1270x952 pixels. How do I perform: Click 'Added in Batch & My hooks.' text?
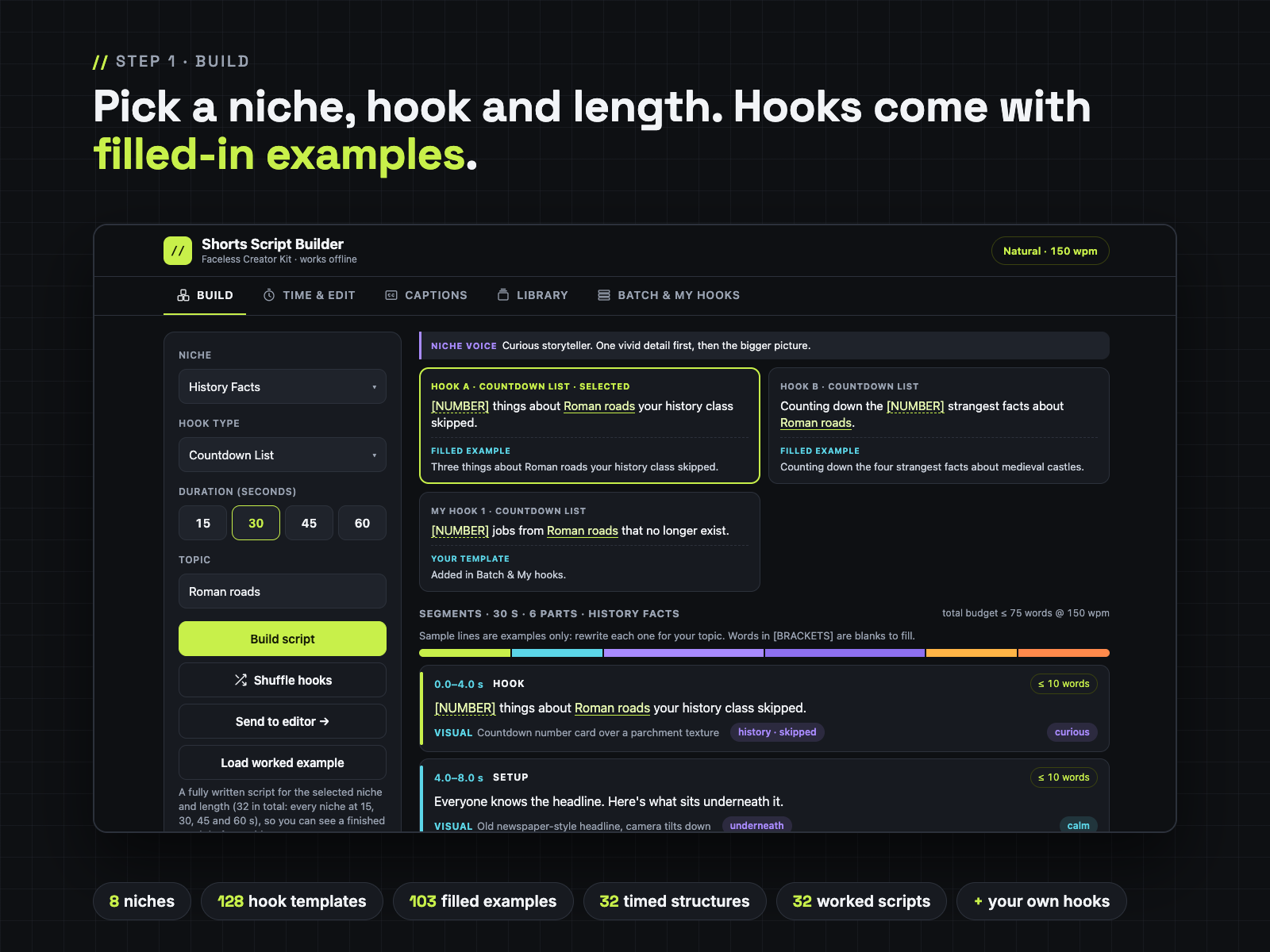(x=498, y=575)
